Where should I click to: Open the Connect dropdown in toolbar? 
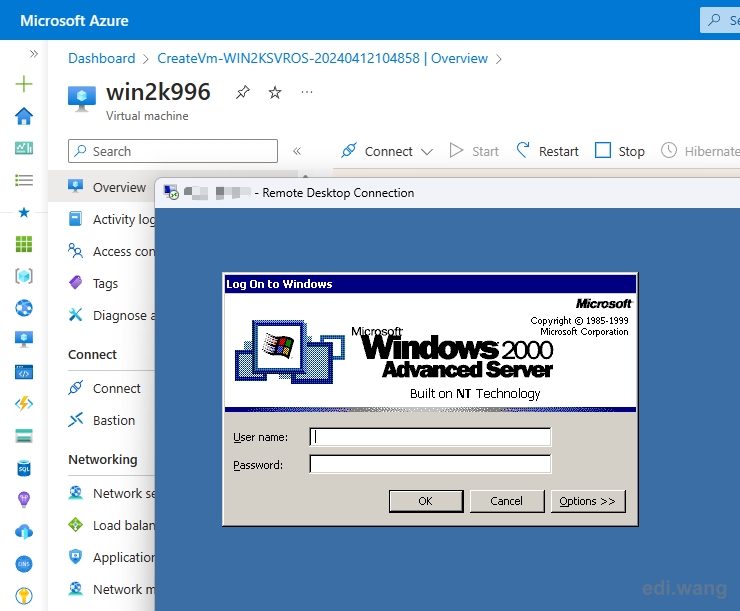tap(387, 151)
